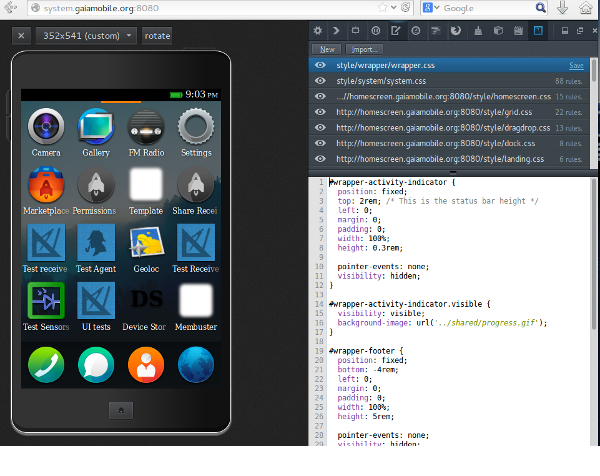Open the Debugger panel
Viewport: 600px width, 476px height.
point(376,31)
